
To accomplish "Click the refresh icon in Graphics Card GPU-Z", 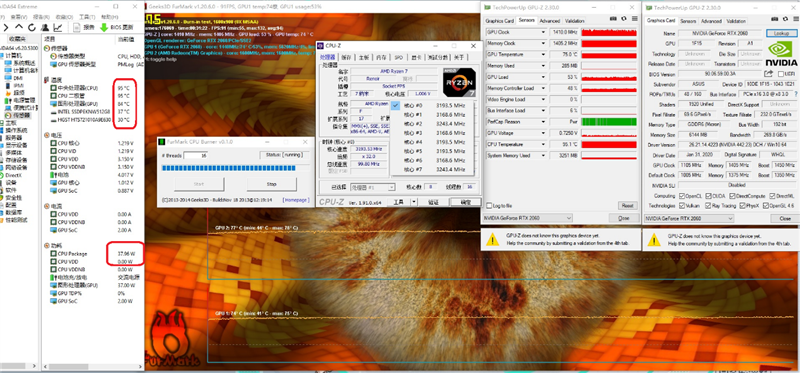I will 785,18.
